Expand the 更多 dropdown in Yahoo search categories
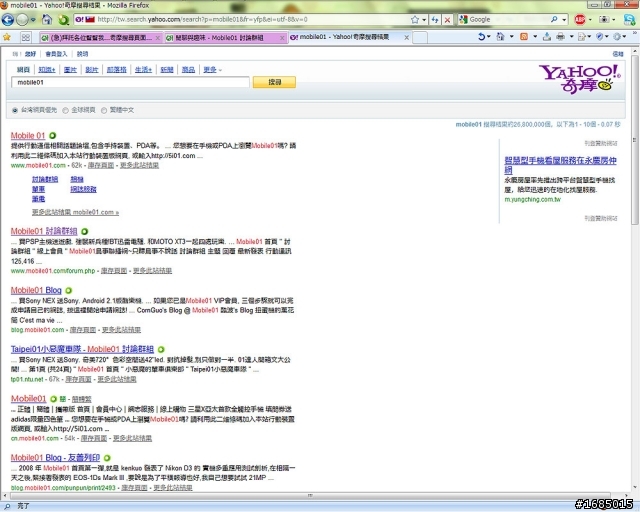The width and height of the screenshot is (640, 512). tap(213, 70)
